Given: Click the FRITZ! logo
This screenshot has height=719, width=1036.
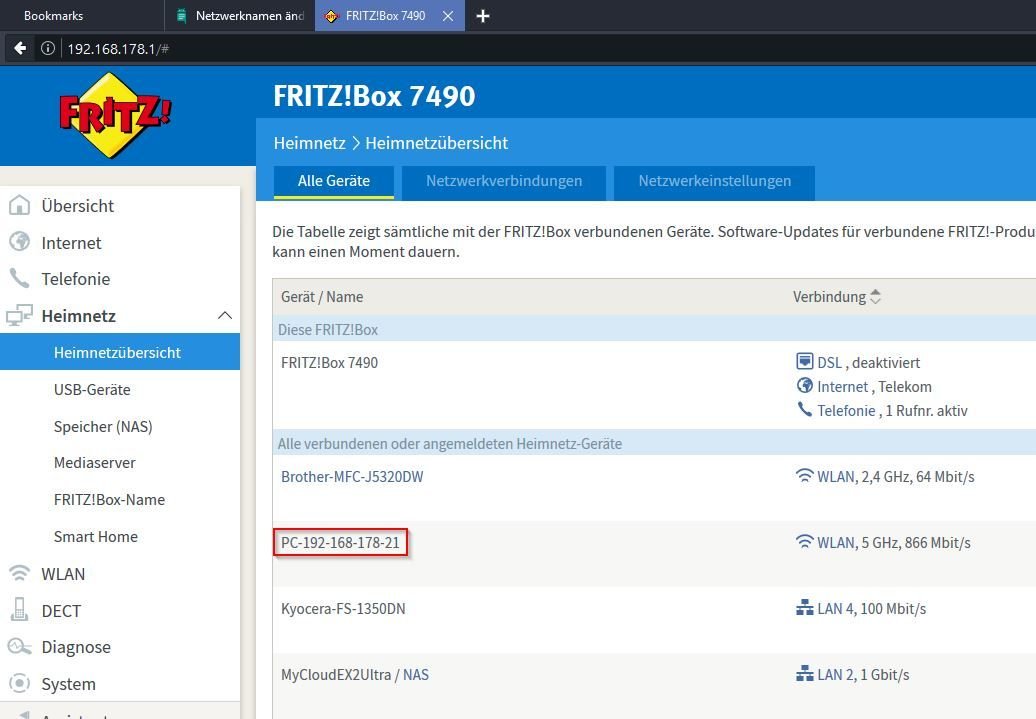Looking at the screenshot, I should coord(115,116).
